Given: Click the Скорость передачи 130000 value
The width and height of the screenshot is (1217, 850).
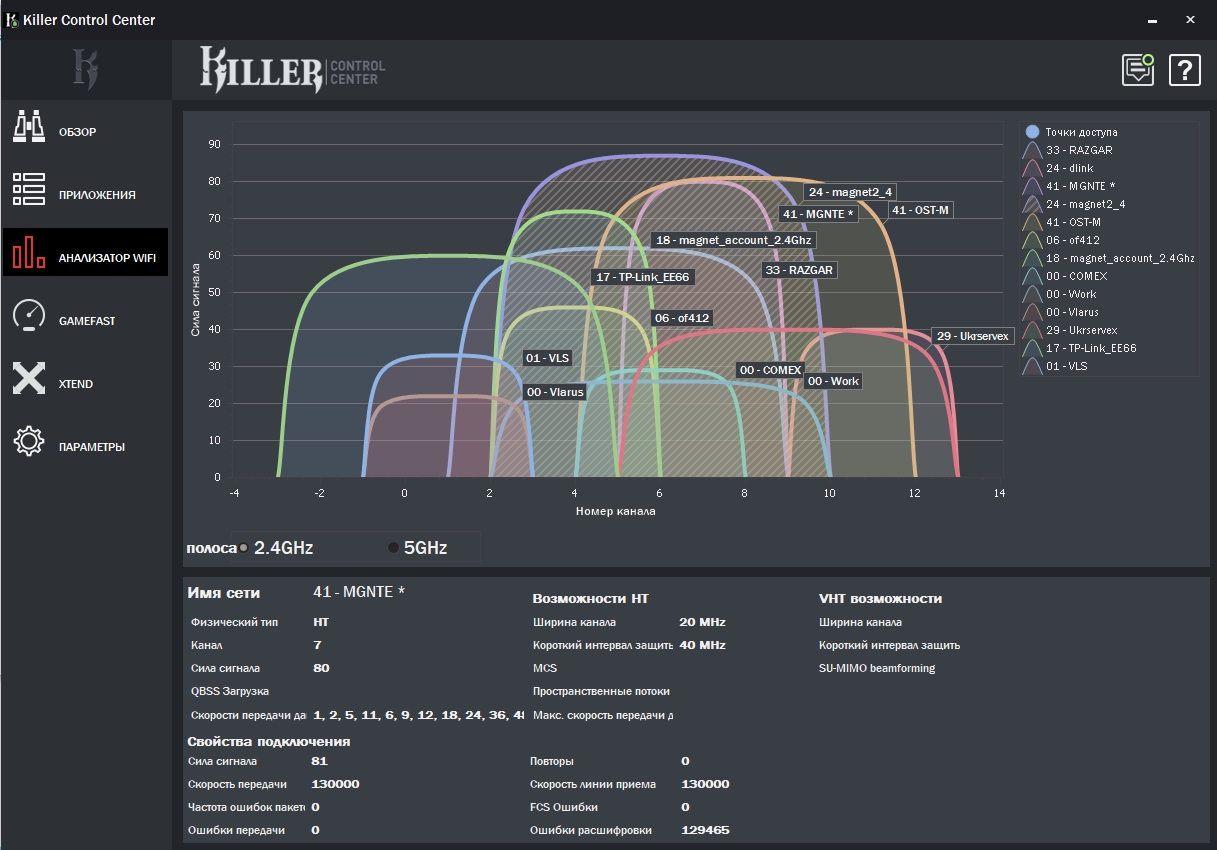Looking at the screenshot, I should [335, 784].
